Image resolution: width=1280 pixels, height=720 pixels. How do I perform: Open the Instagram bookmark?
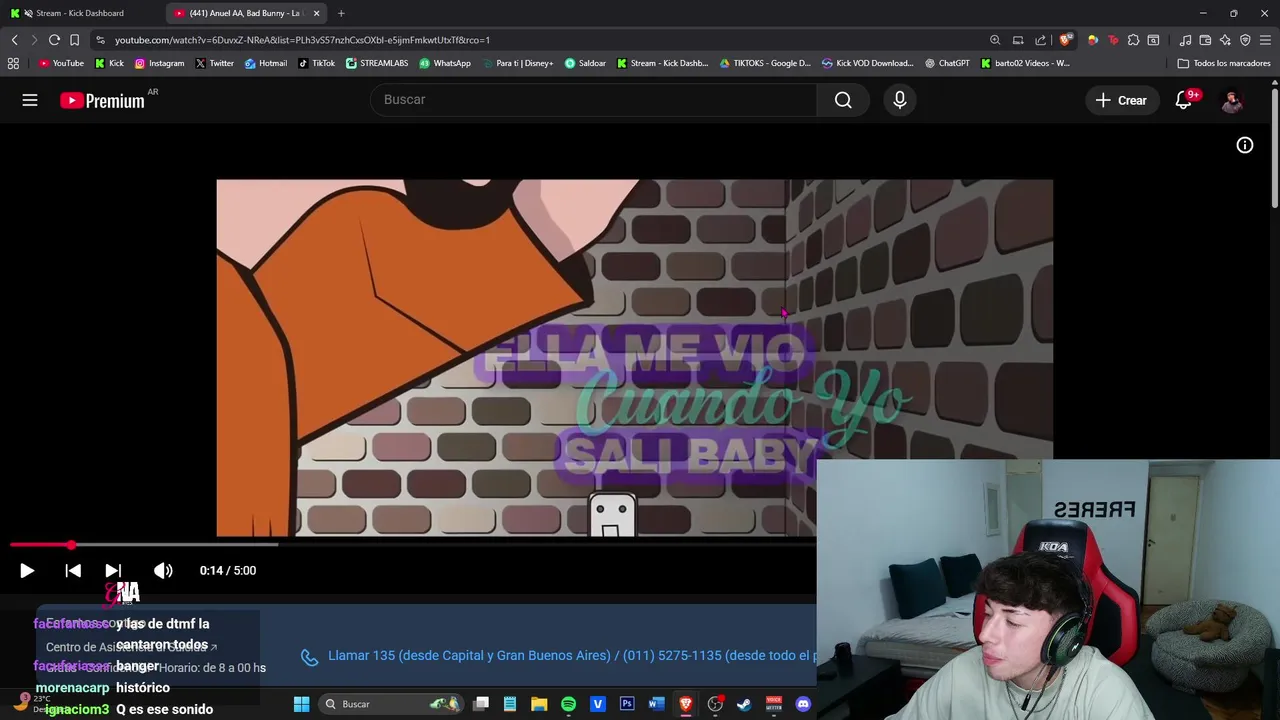click(159, 63)
